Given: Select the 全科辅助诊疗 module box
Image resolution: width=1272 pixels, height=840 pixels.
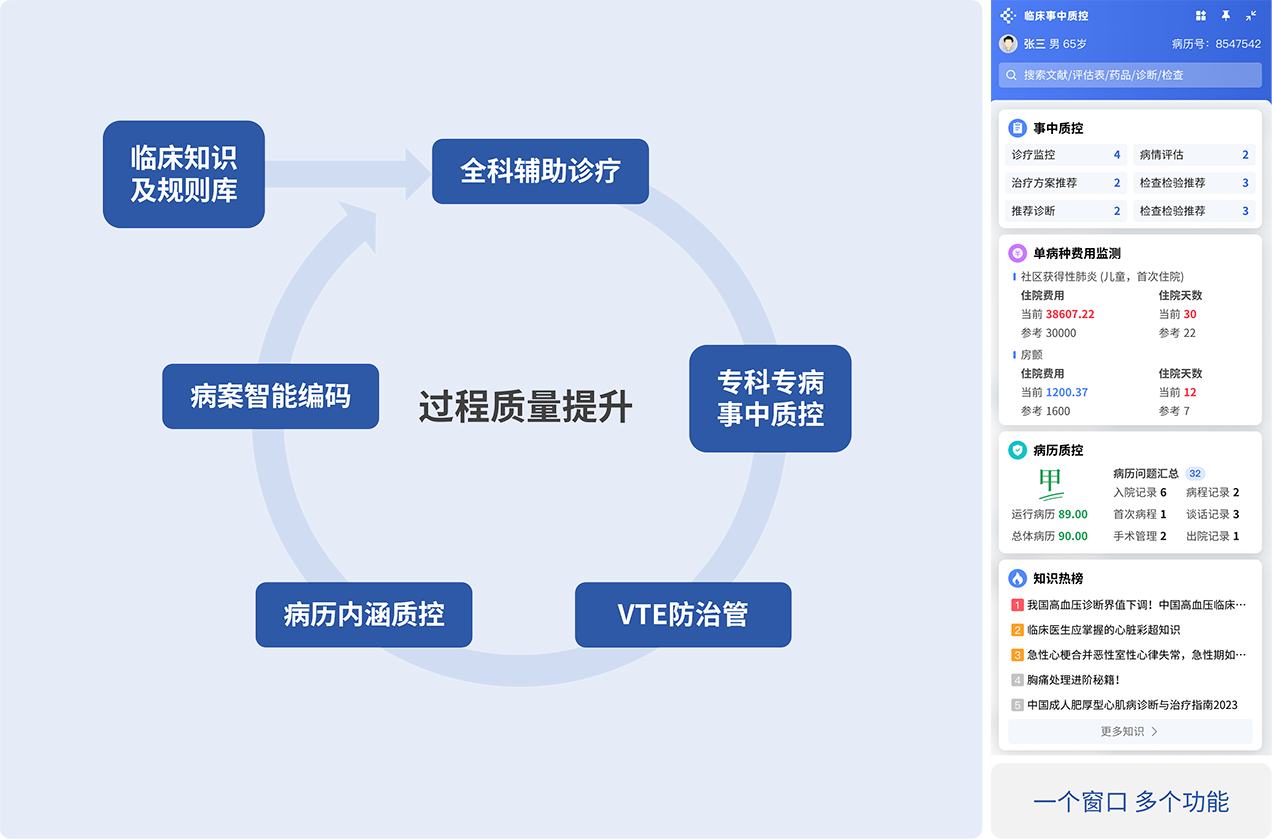Looking at the screenshot, I should tap(540, 171).
